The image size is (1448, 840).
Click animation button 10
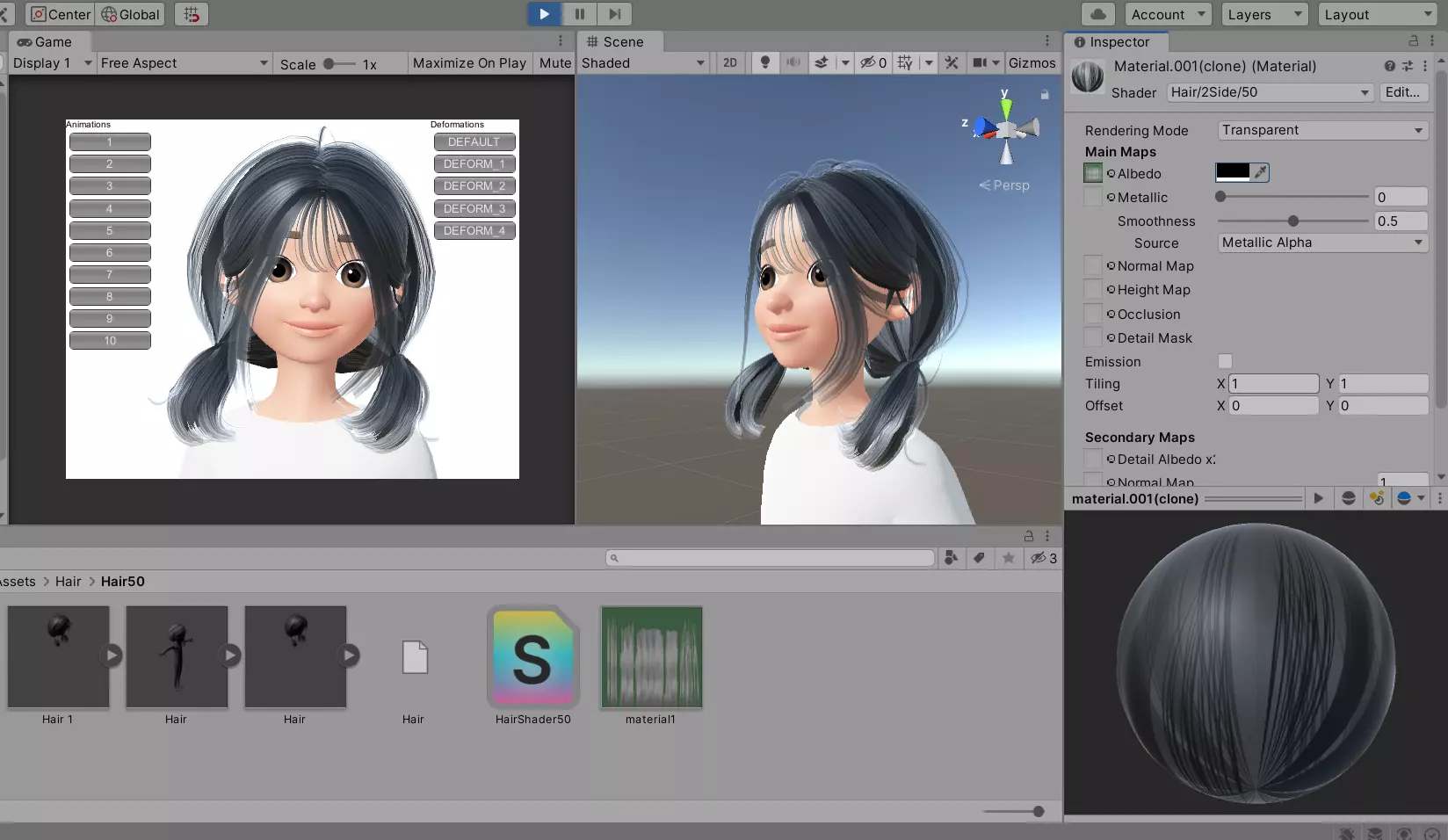pyautogui.click(x=110, y=340)
